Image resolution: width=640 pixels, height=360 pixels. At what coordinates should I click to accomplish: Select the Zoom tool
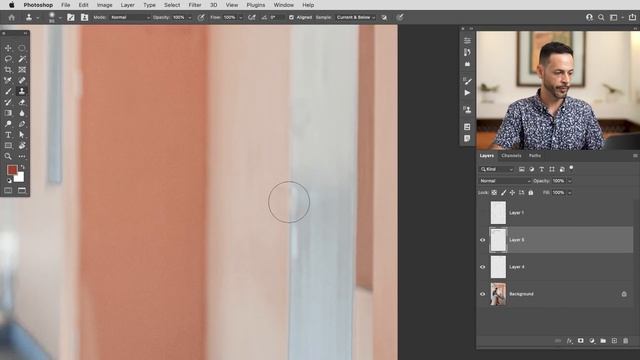(8, 156)
